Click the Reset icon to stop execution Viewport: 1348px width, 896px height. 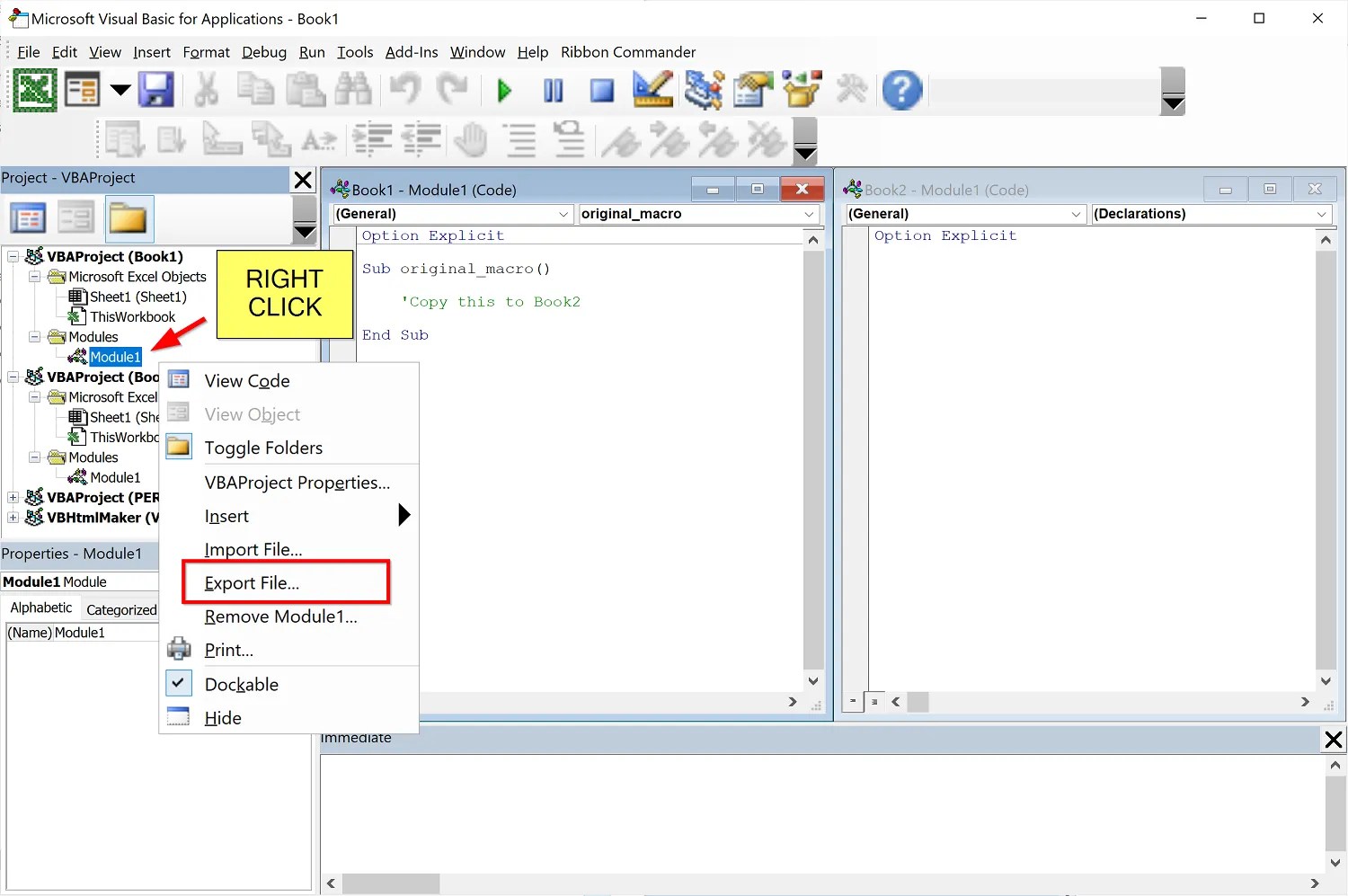click(x=602, y=90)
